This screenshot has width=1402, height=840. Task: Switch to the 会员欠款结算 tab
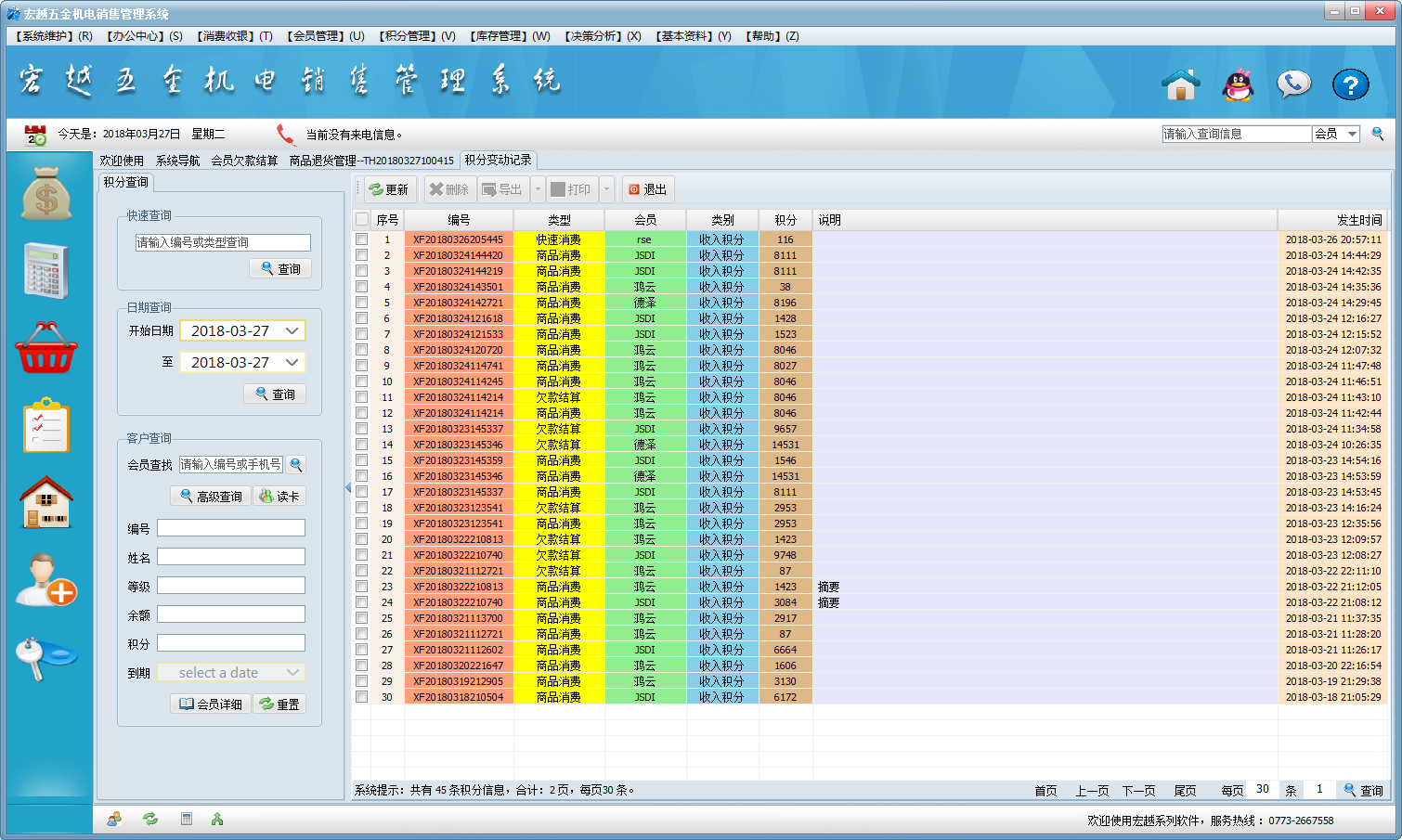(244, 161)
